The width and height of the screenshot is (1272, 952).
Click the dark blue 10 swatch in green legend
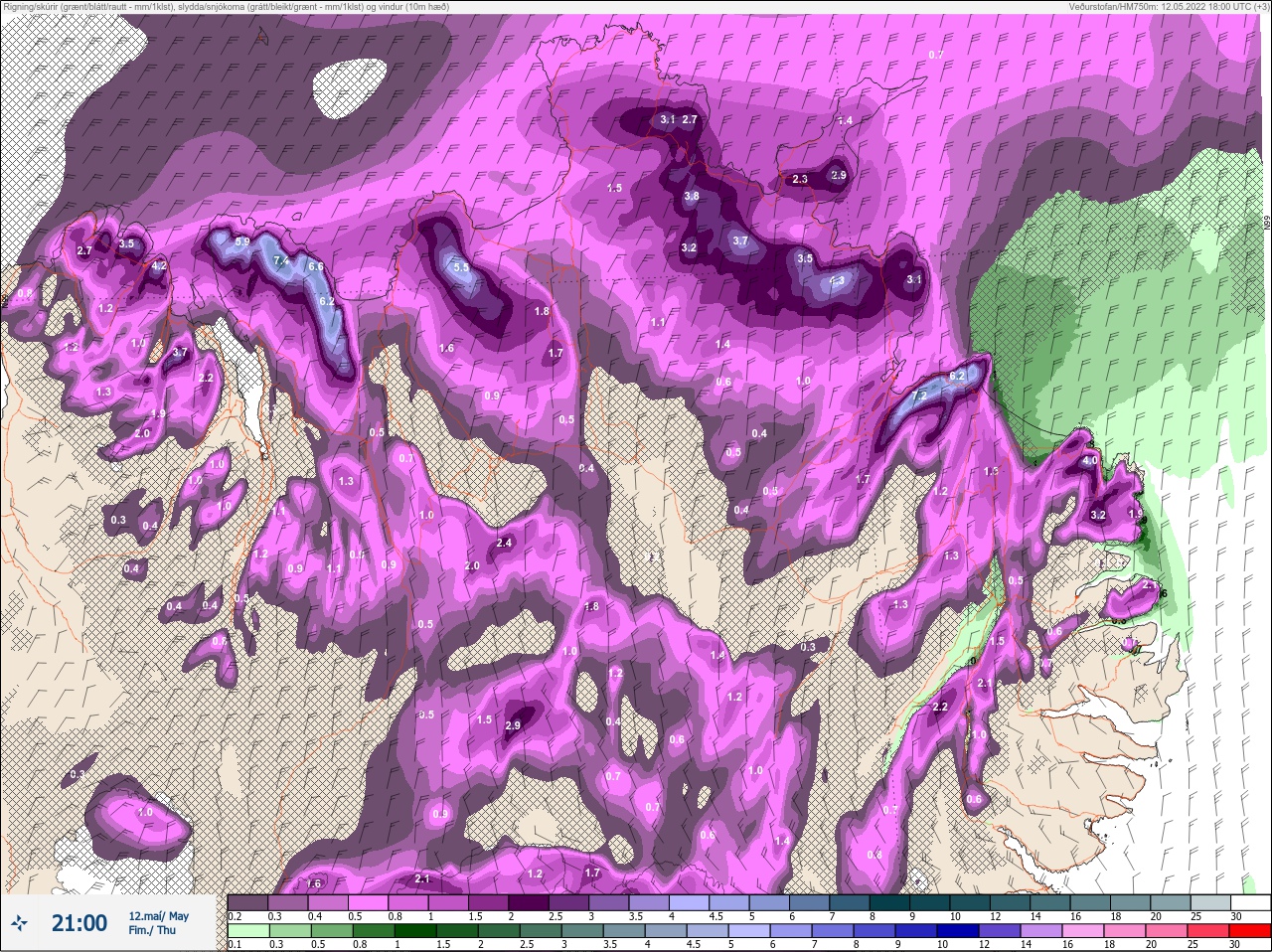pyautogui.click(x=957, y=929)
